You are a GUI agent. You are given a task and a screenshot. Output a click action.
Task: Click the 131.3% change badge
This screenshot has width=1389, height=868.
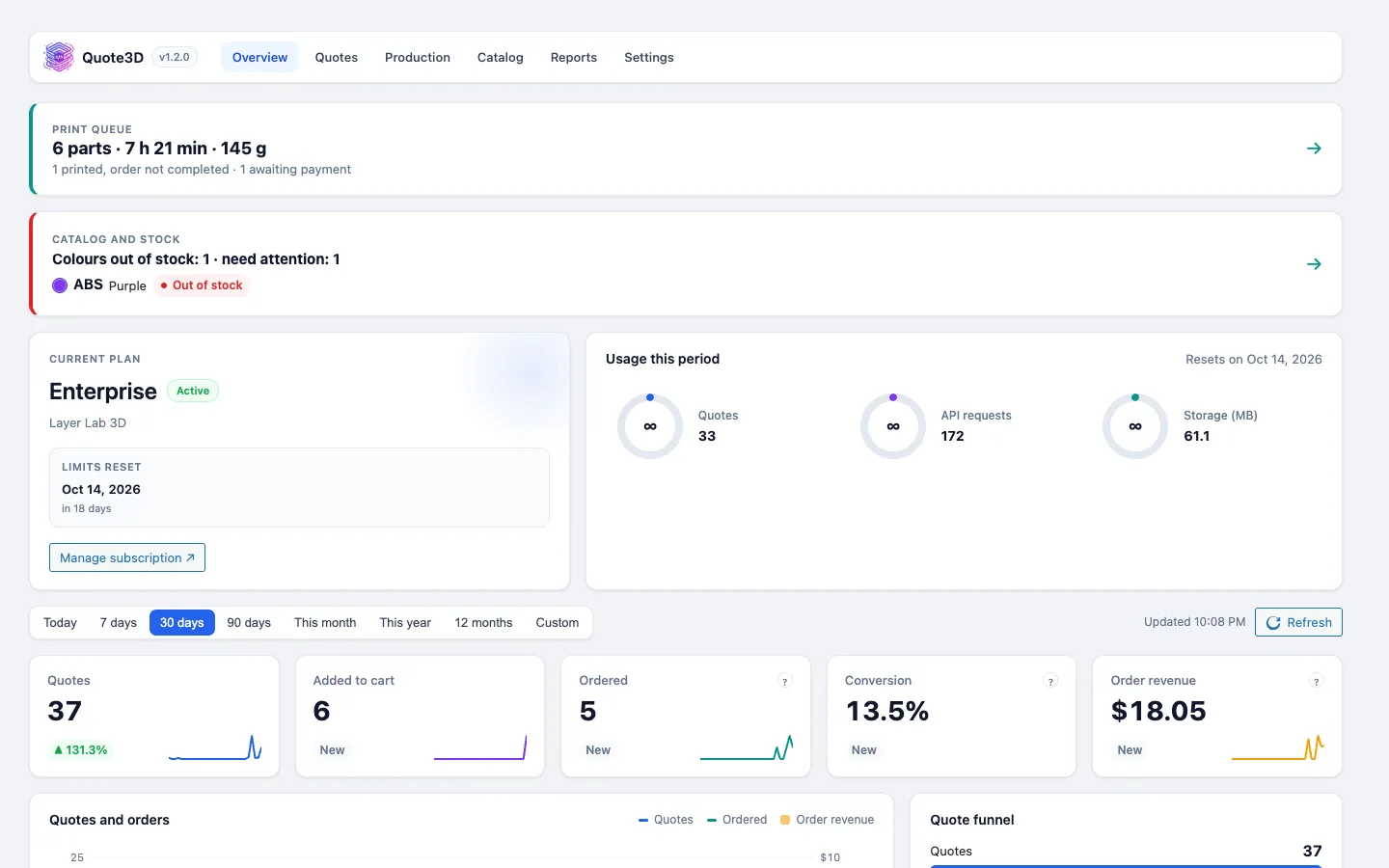click(x=80, y=750)
